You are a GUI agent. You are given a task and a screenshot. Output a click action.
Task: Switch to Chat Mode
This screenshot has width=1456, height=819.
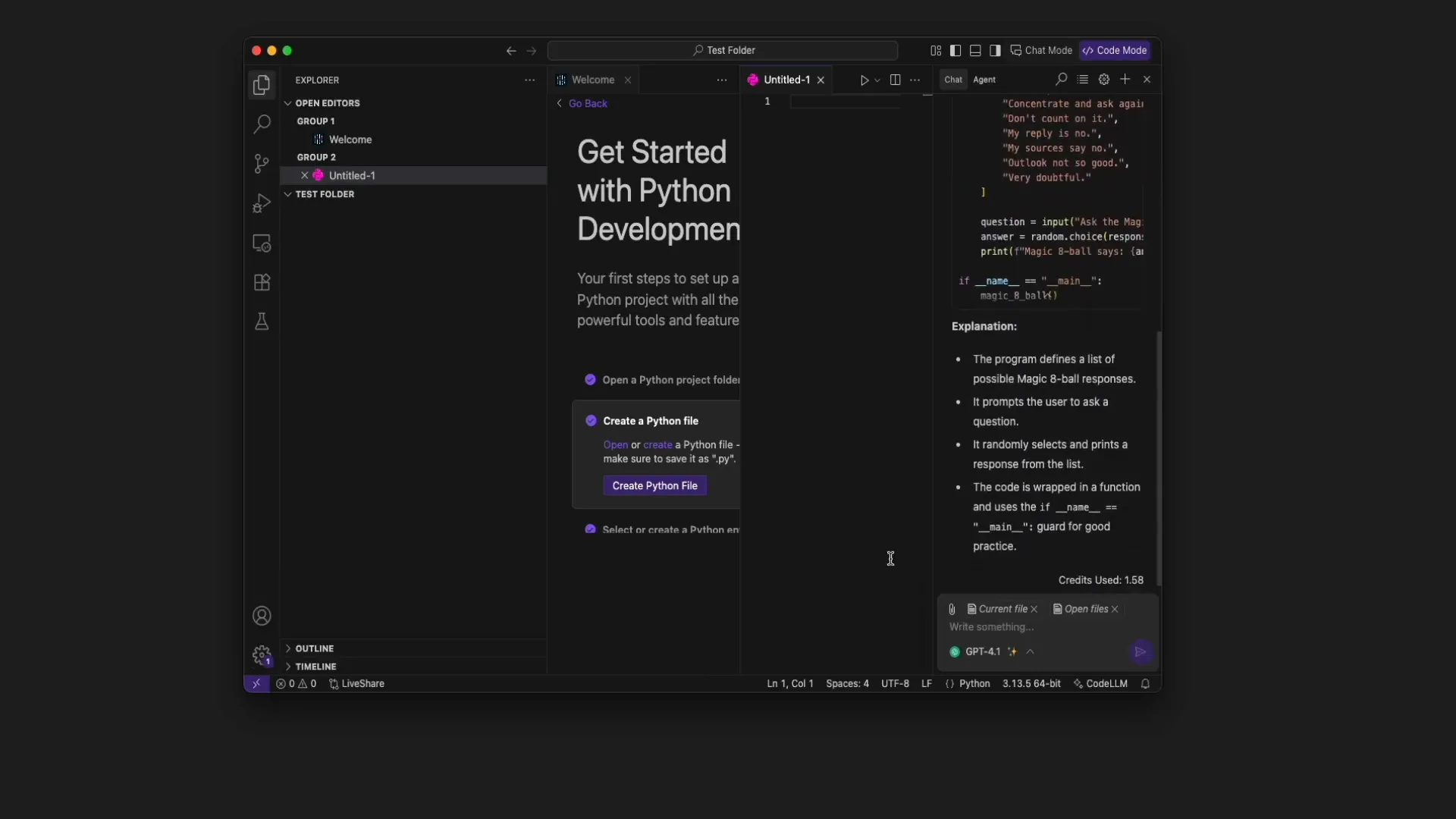1041,51
